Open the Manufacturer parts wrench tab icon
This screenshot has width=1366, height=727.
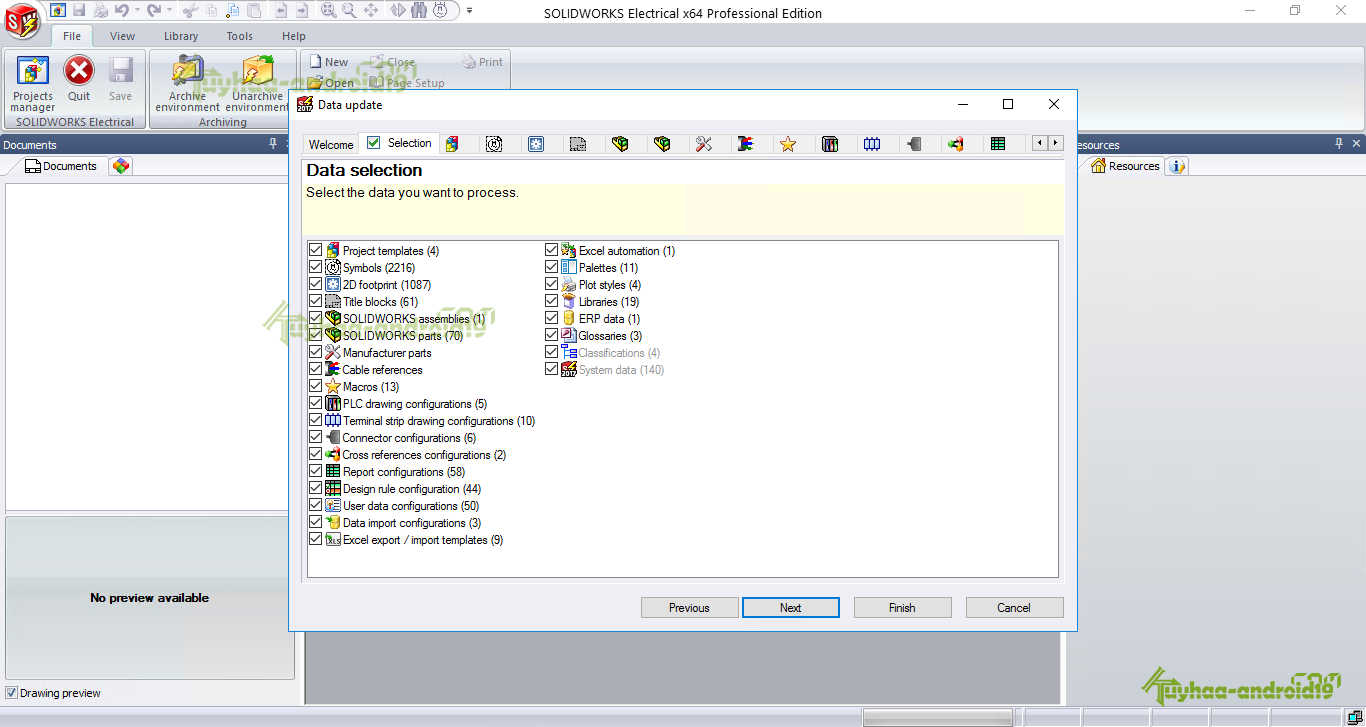pos(704,144)
